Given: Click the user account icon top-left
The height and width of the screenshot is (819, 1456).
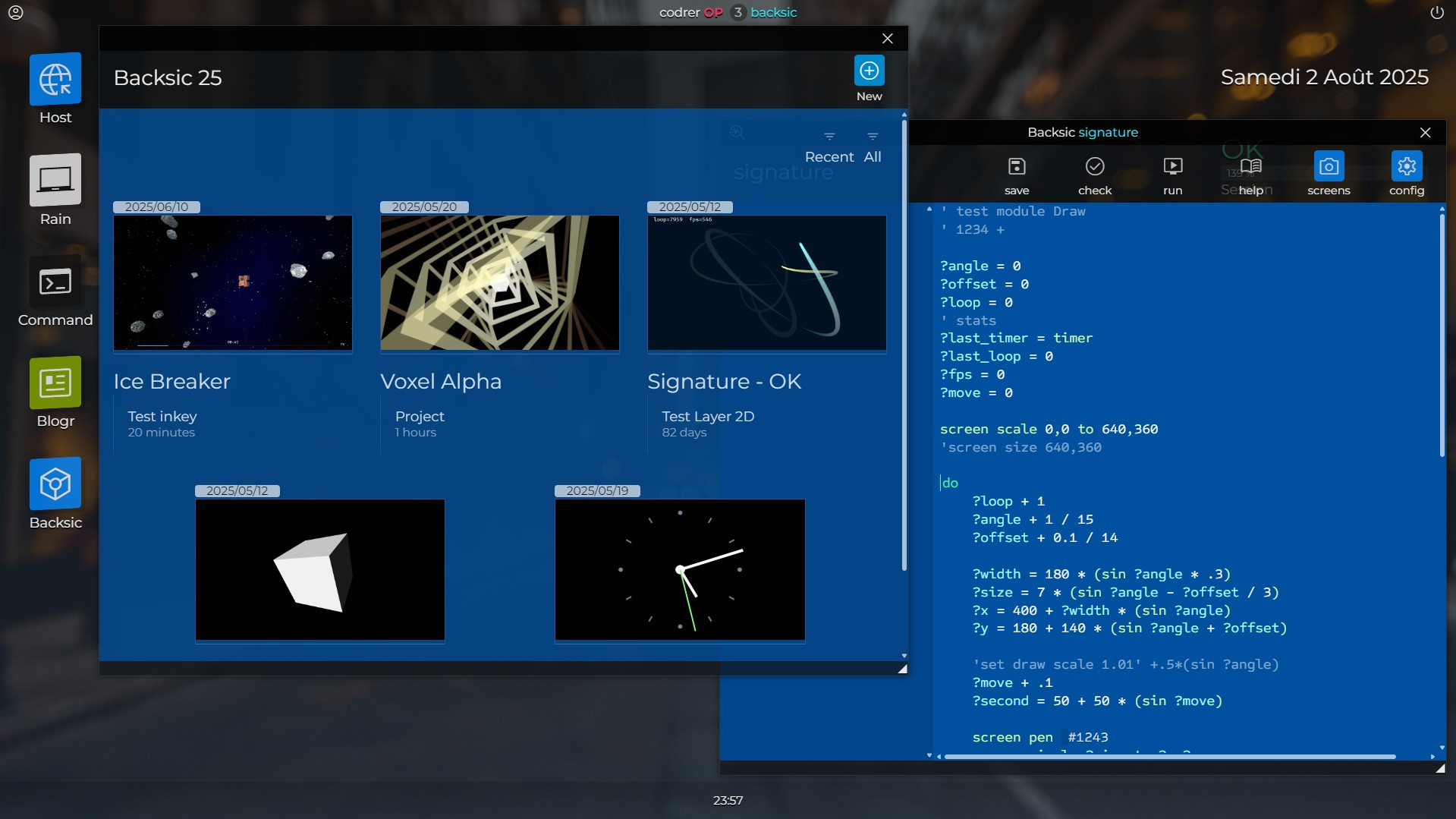Looking at the screenshot, I should click(16, 13).
